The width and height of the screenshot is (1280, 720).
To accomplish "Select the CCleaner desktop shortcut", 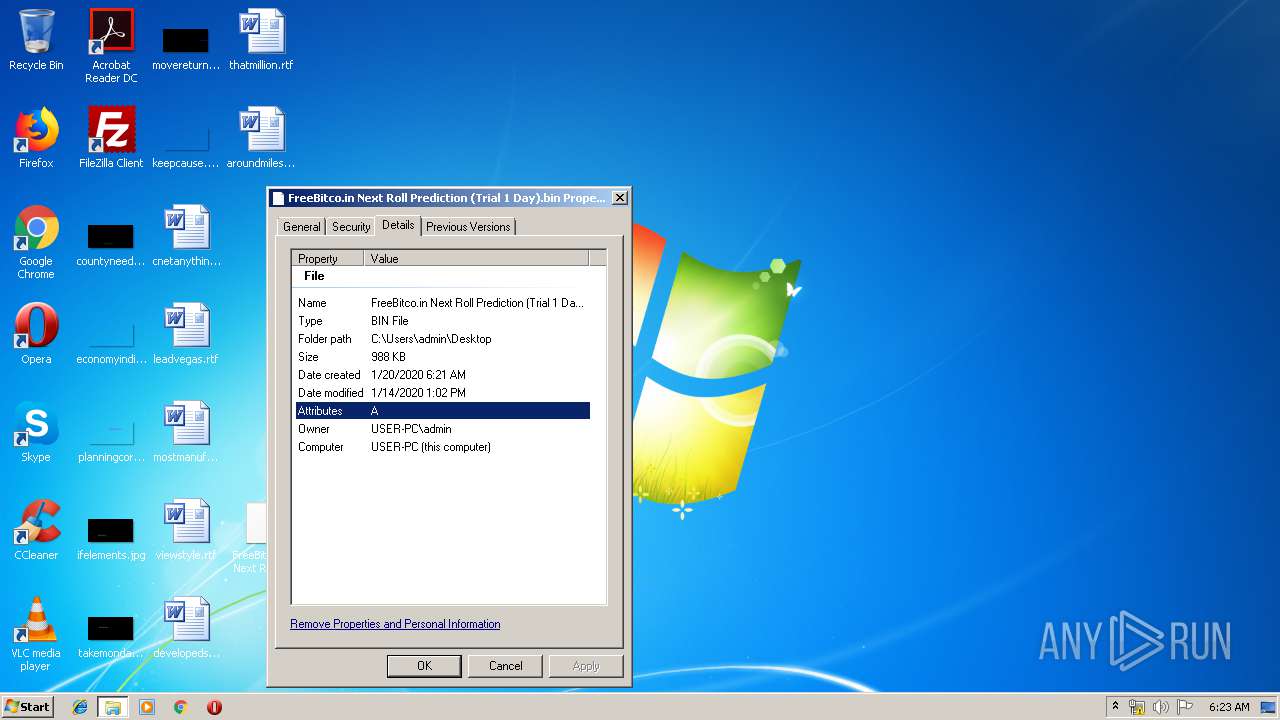I will [36, 530].
